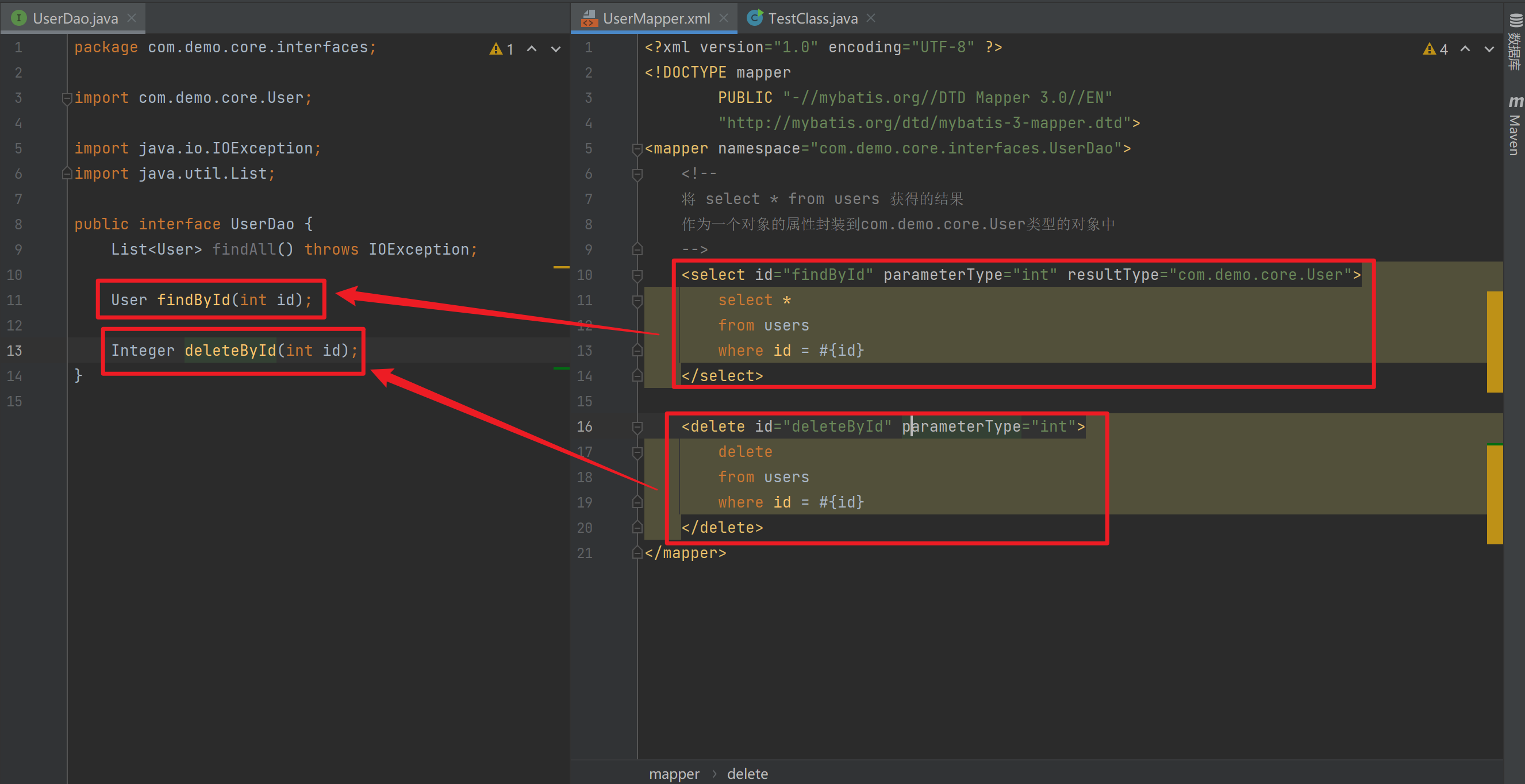Collapse the mapper tag fold on line 5
Image resolution: width=1525 pixels, height=784 pixels.
(637, 149)
